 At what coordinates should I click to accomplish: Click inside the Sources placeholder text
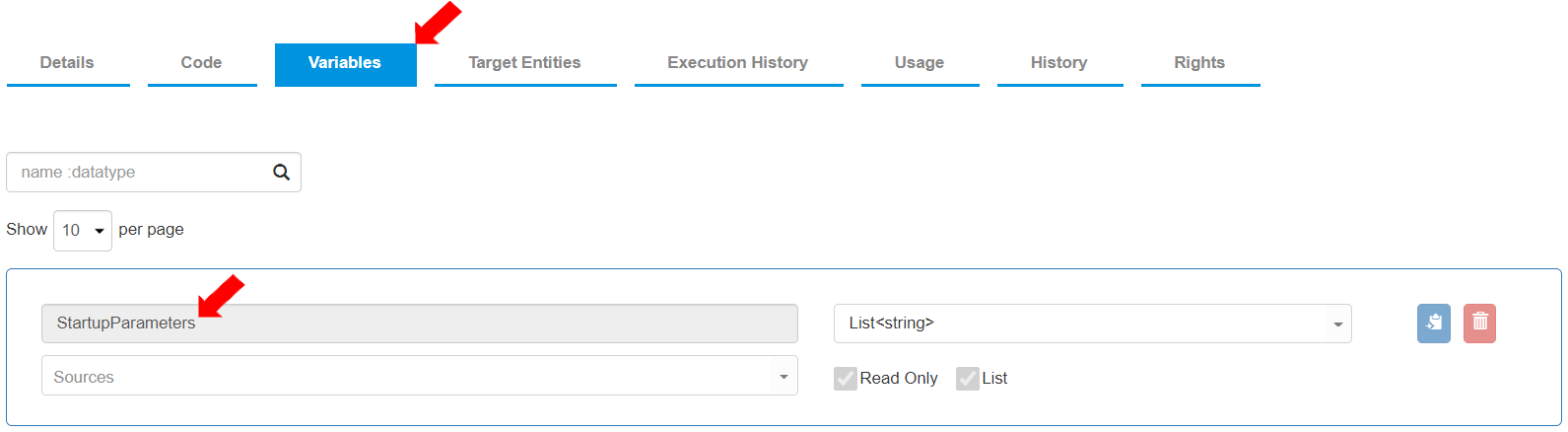(84, 377)
